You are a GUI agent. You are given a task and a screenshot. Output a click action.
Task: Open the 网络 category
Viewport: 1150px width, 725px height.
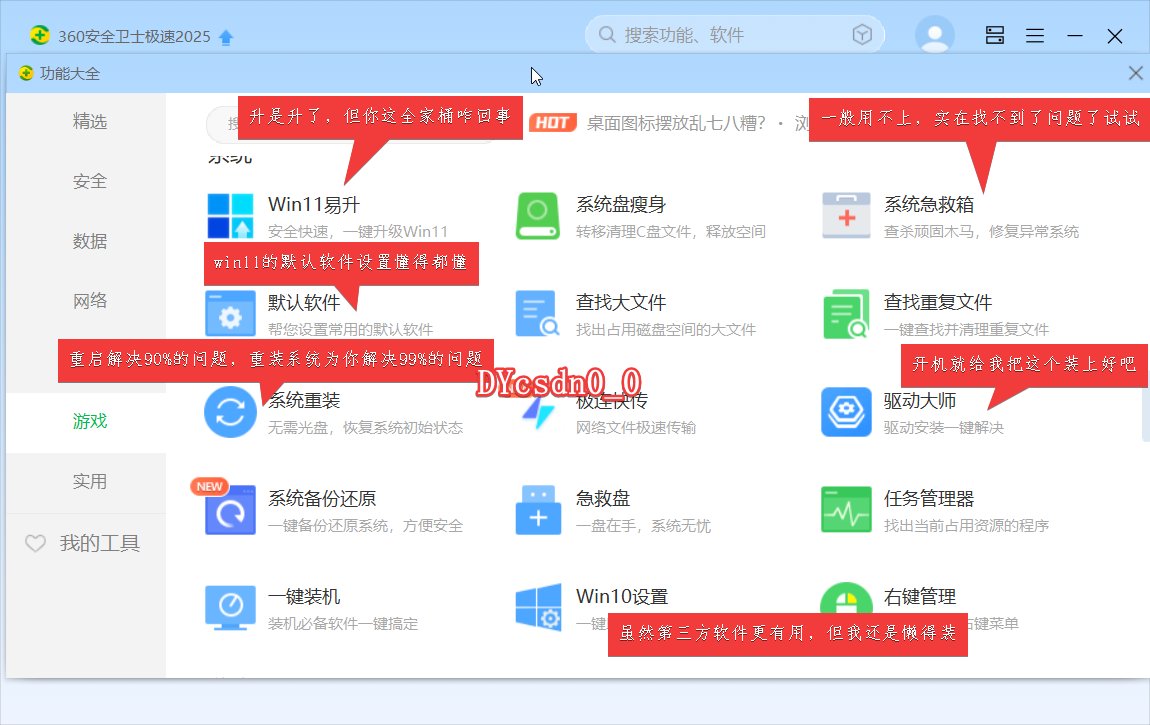point(89,301)
